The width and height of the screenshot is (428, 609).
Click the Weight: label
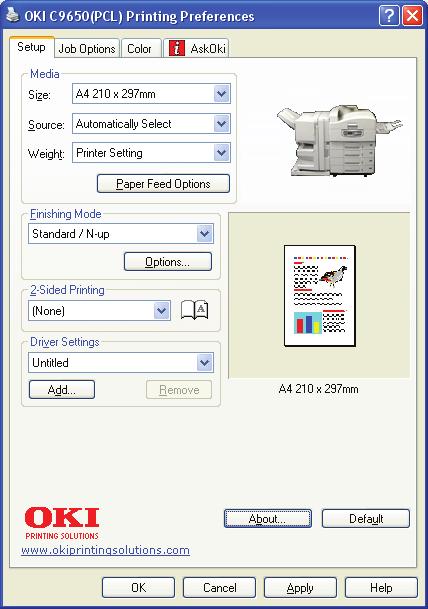46,154
